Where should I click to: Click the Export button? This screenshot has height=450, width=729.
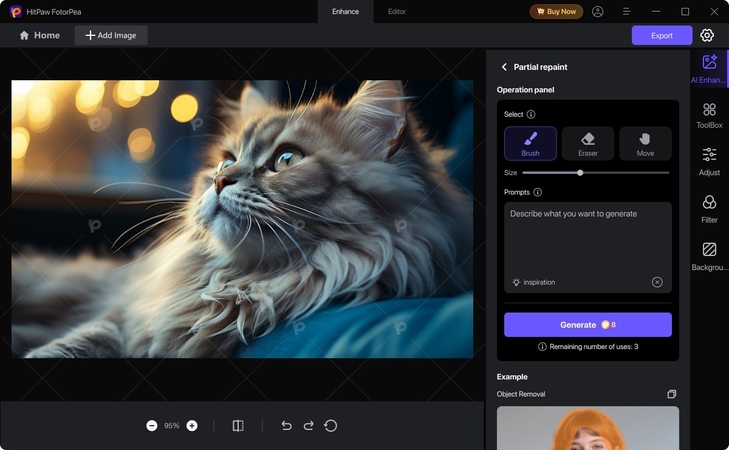click(661, 35)
